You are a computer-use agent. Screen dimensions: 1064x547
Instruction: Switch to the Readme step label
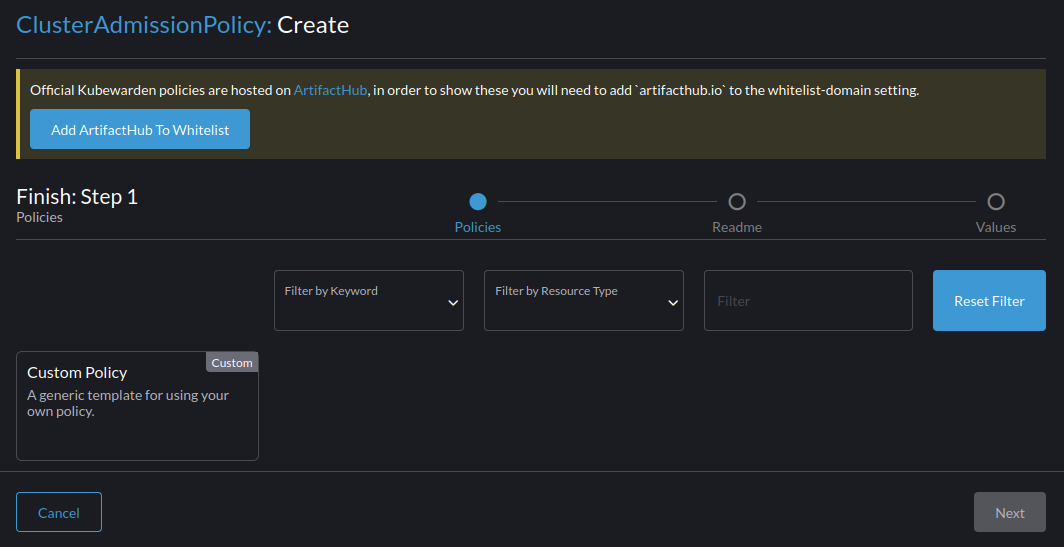(x=737, y=227)
